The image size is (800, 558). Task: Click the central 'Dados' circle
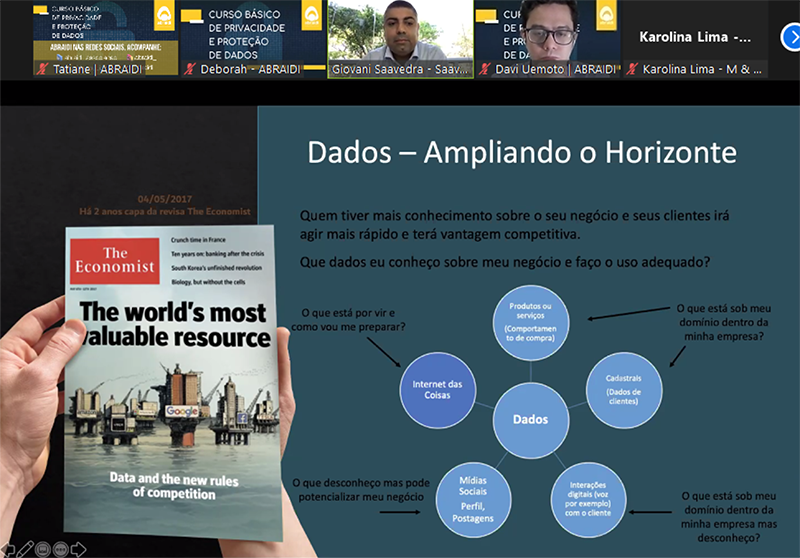tap(531, 420)
